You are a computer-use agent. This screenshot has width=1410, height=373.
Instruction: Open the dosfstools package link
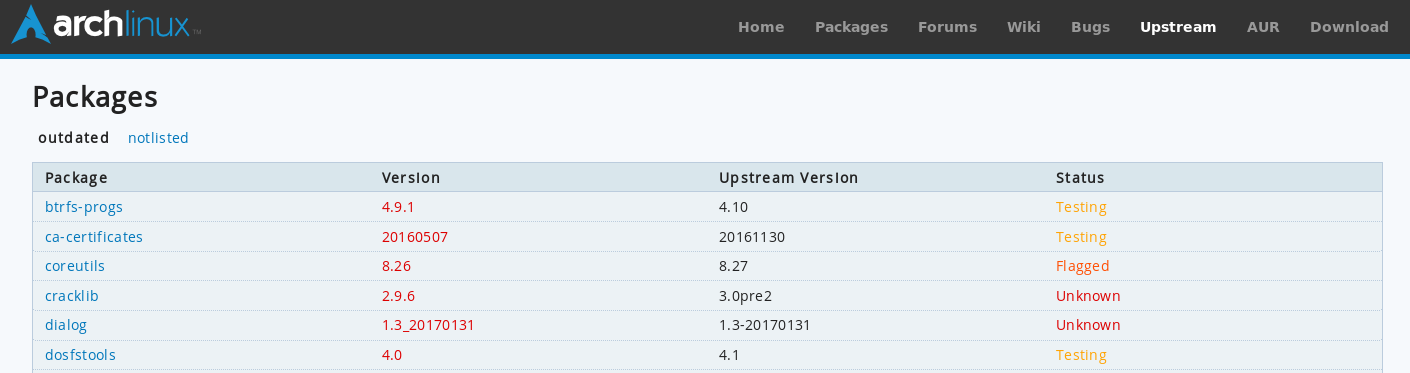(80, 355)
